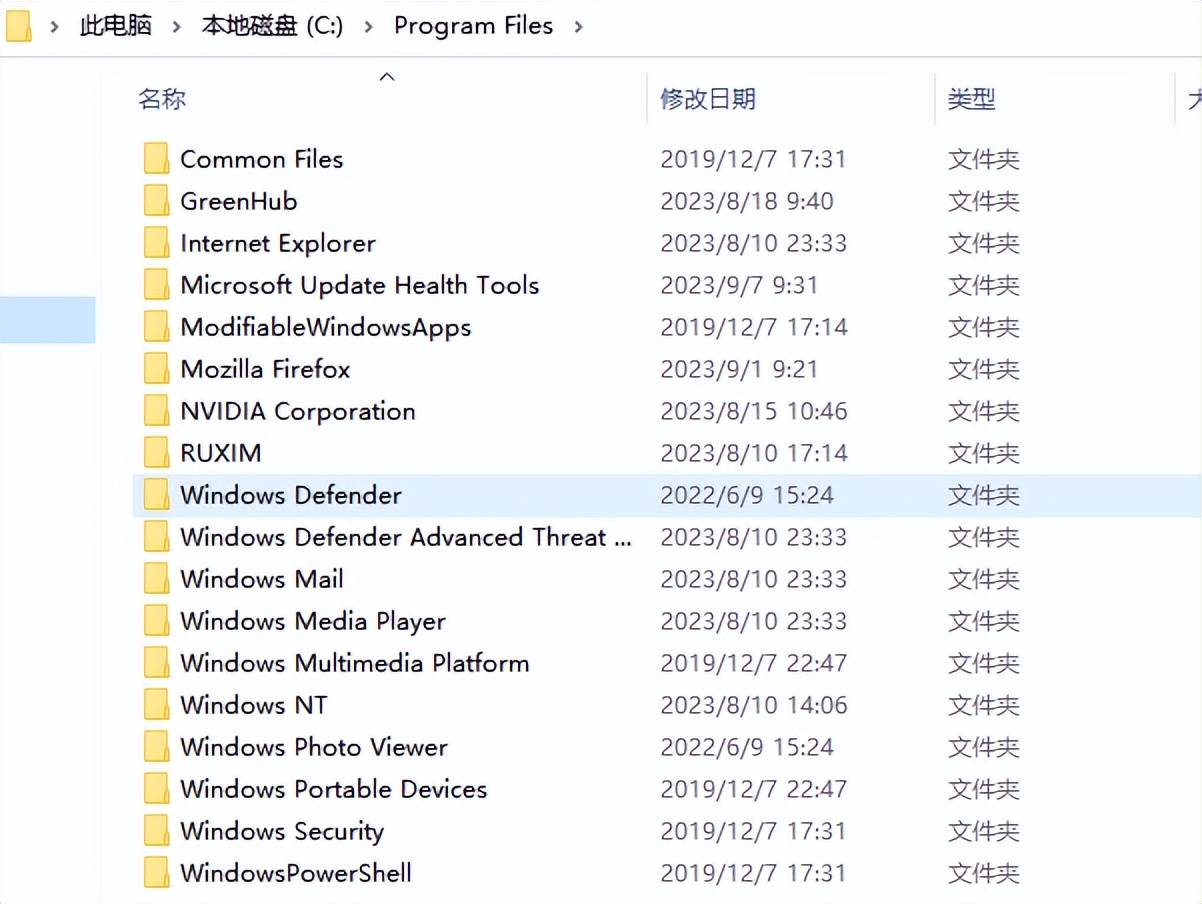Sort files by the 名称 column header
The width and height of the screenshot is (1202, 904).
(162, 99)
